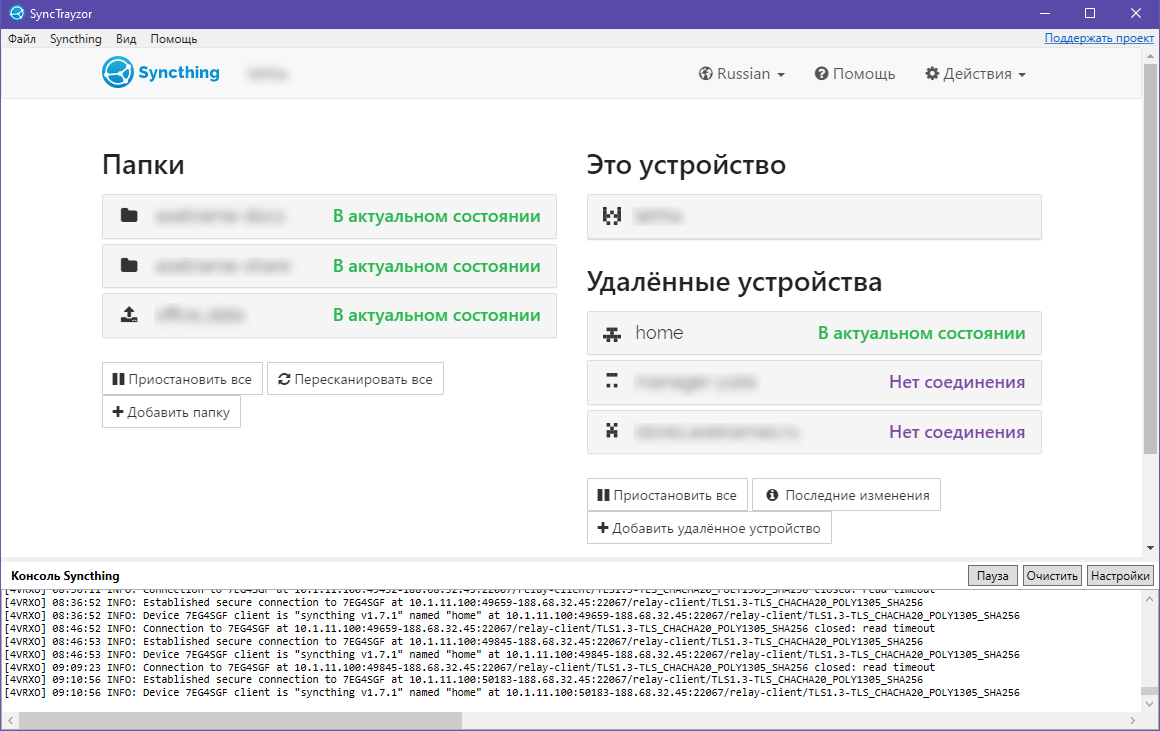This screenshot has width=1160, height=731.
Task: Click the SyncTrayzor title bar app icon
Action: [16, 13]
